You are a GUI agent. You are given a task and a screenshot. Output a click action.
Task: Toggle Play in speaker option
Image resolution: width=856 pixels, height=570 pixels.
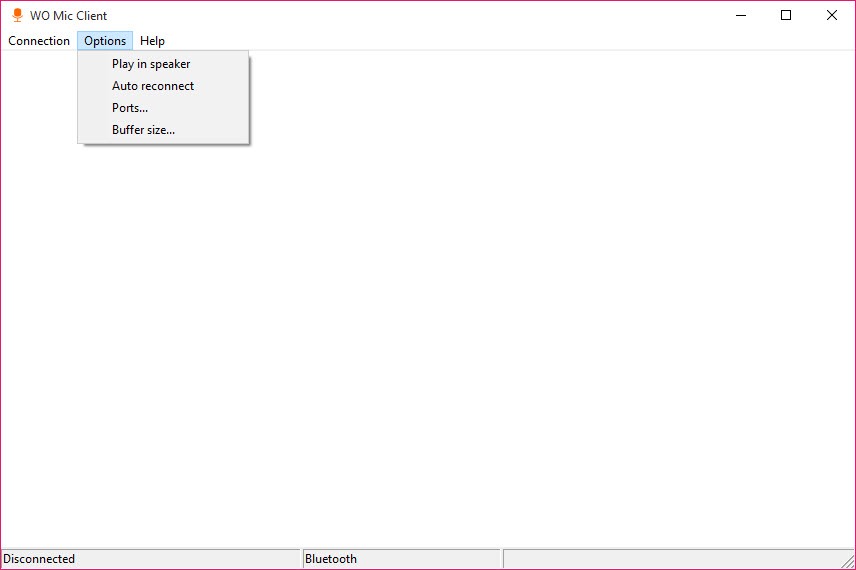pos(163,64)
